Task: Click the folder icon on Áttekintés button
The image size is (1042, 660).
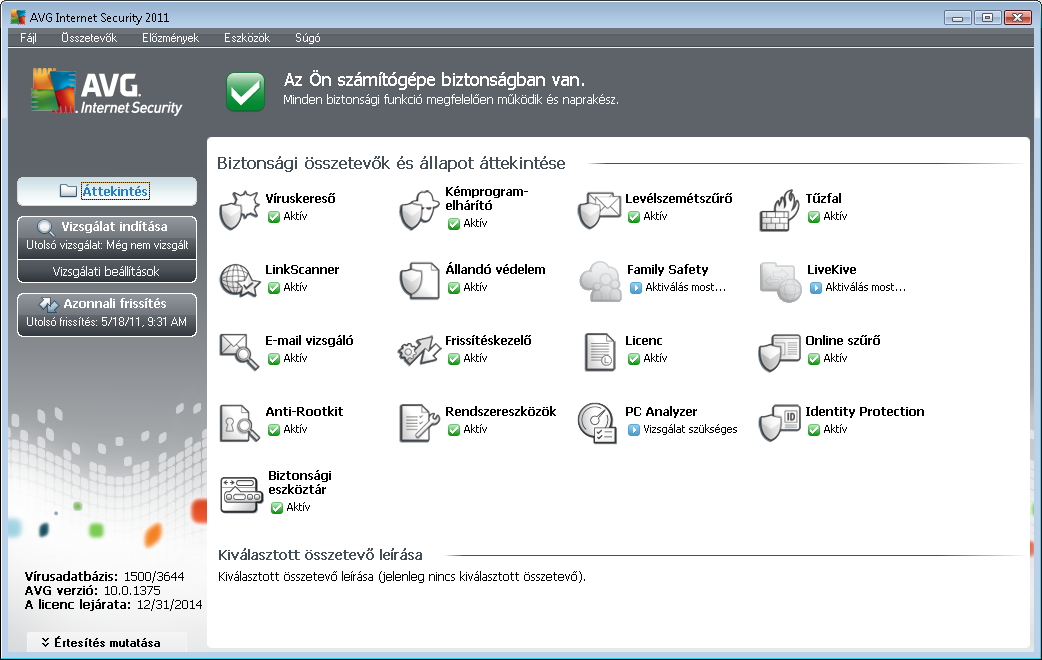Action: pyautogui.click(x=68, y=191)
